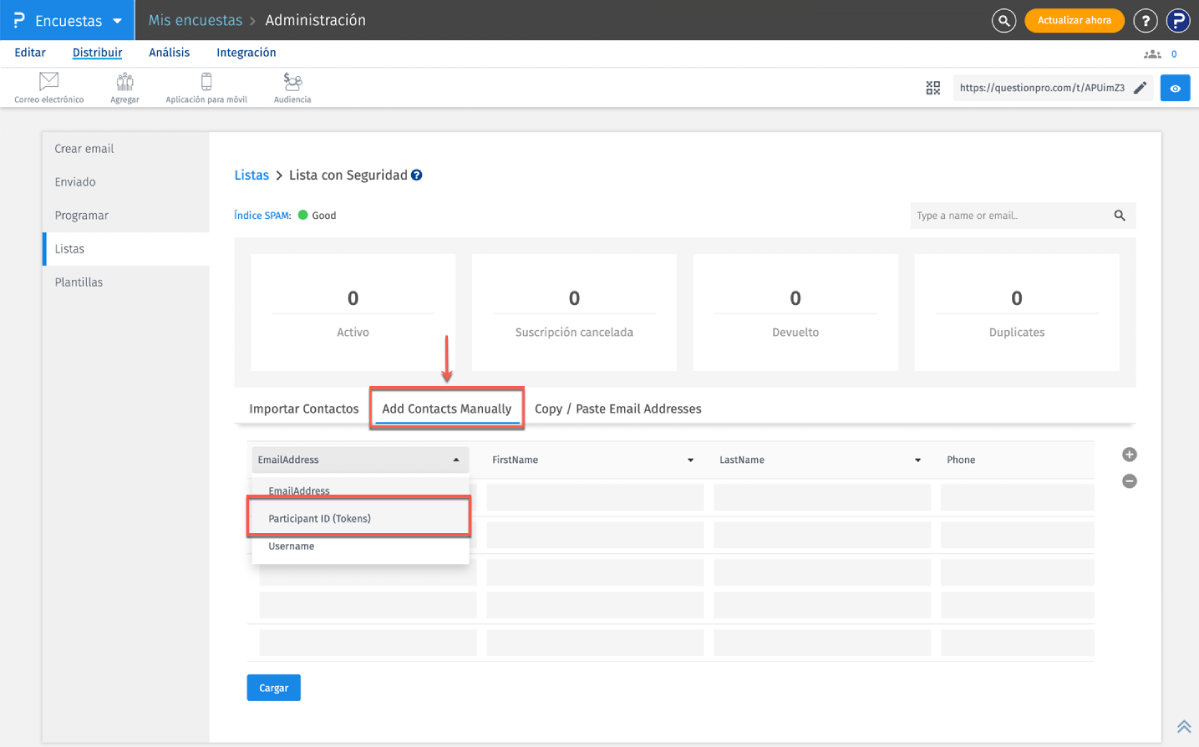Open the help question mark icon
The height and width of the screenshot is (747, 1199).
point(1146,20)
